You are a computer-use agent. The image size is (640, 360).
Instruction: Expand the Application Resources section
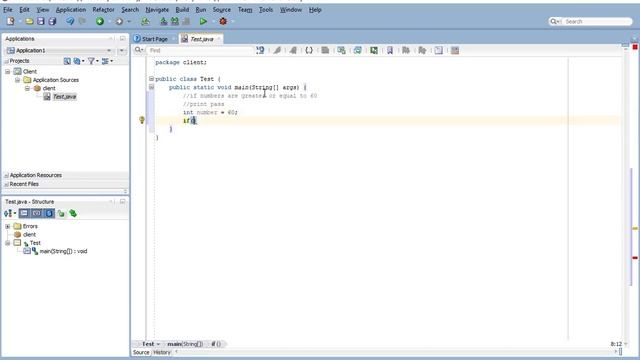click(7, 175)
